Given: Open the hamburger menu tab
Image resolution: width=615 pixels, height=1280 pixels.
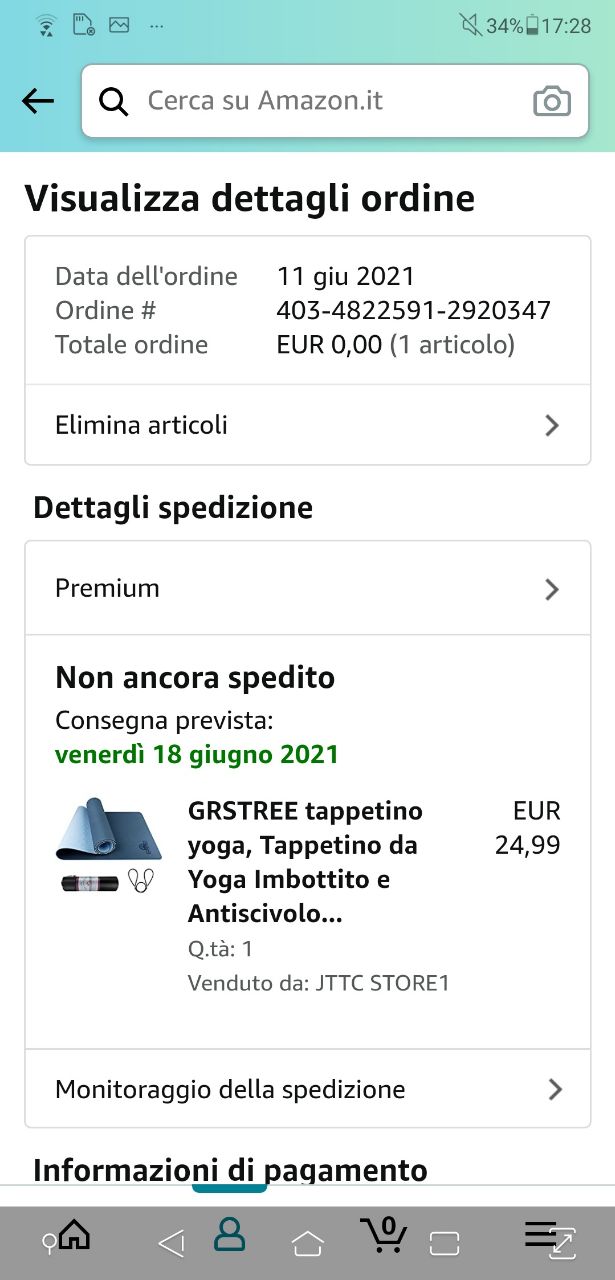Looking at the screenshot, I should (541, 1235).
